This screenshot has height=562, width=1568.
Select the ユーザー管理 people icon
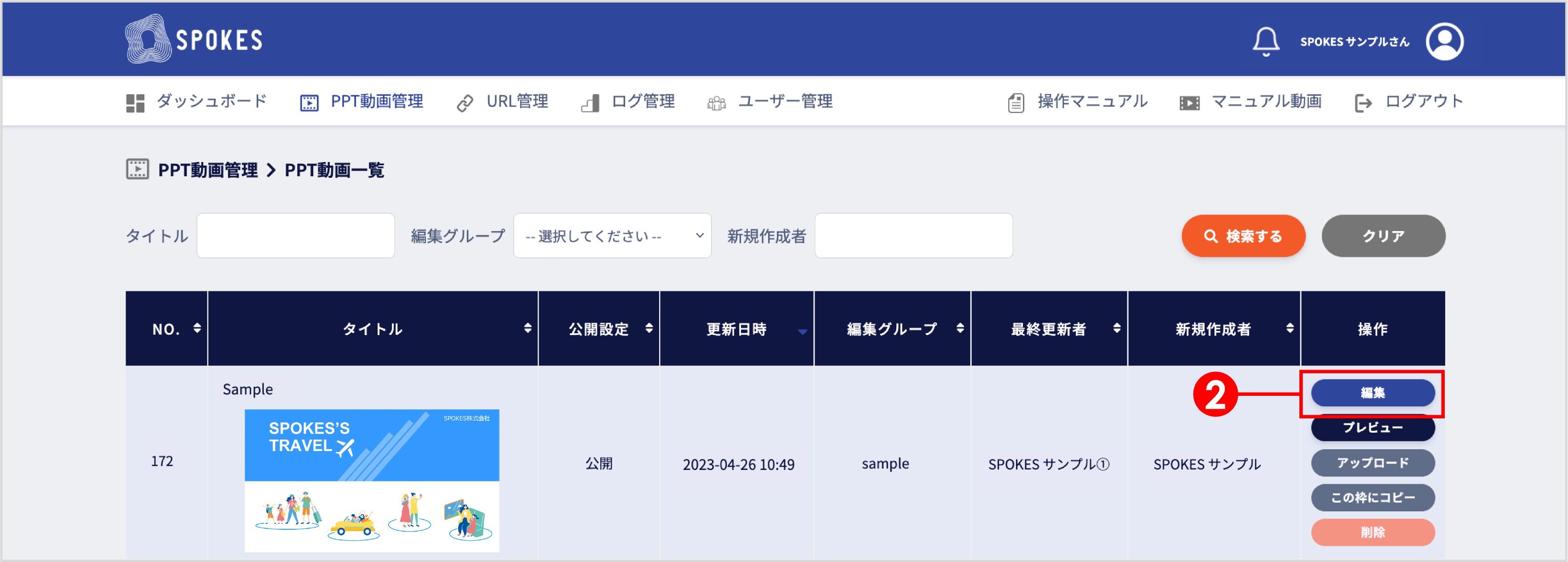[x=717, y=101]
